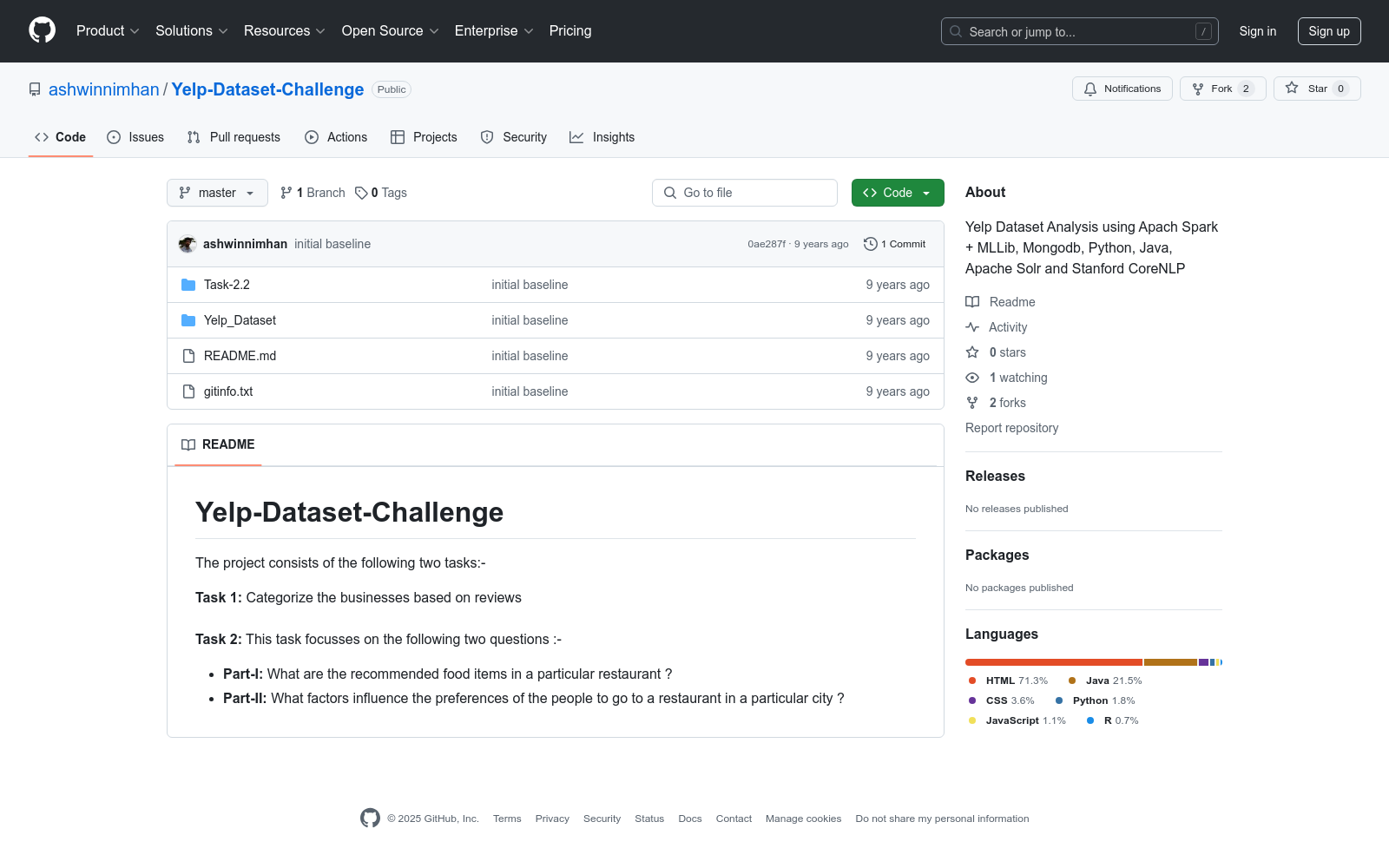
Task: Click the branch icon beside 1 Branch
Action: click(286, 193)
